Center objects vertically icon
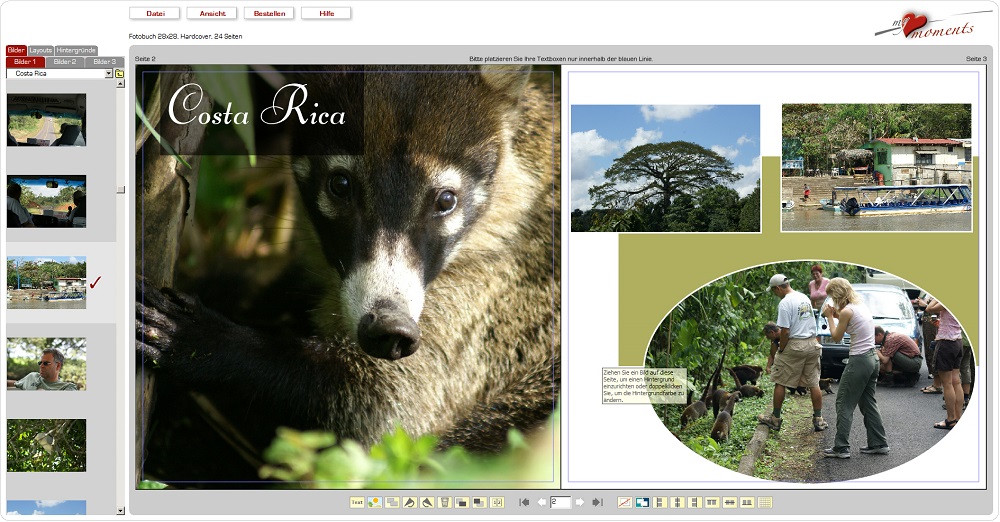Viewport: 1000px width, 522px height. point(730,503)
